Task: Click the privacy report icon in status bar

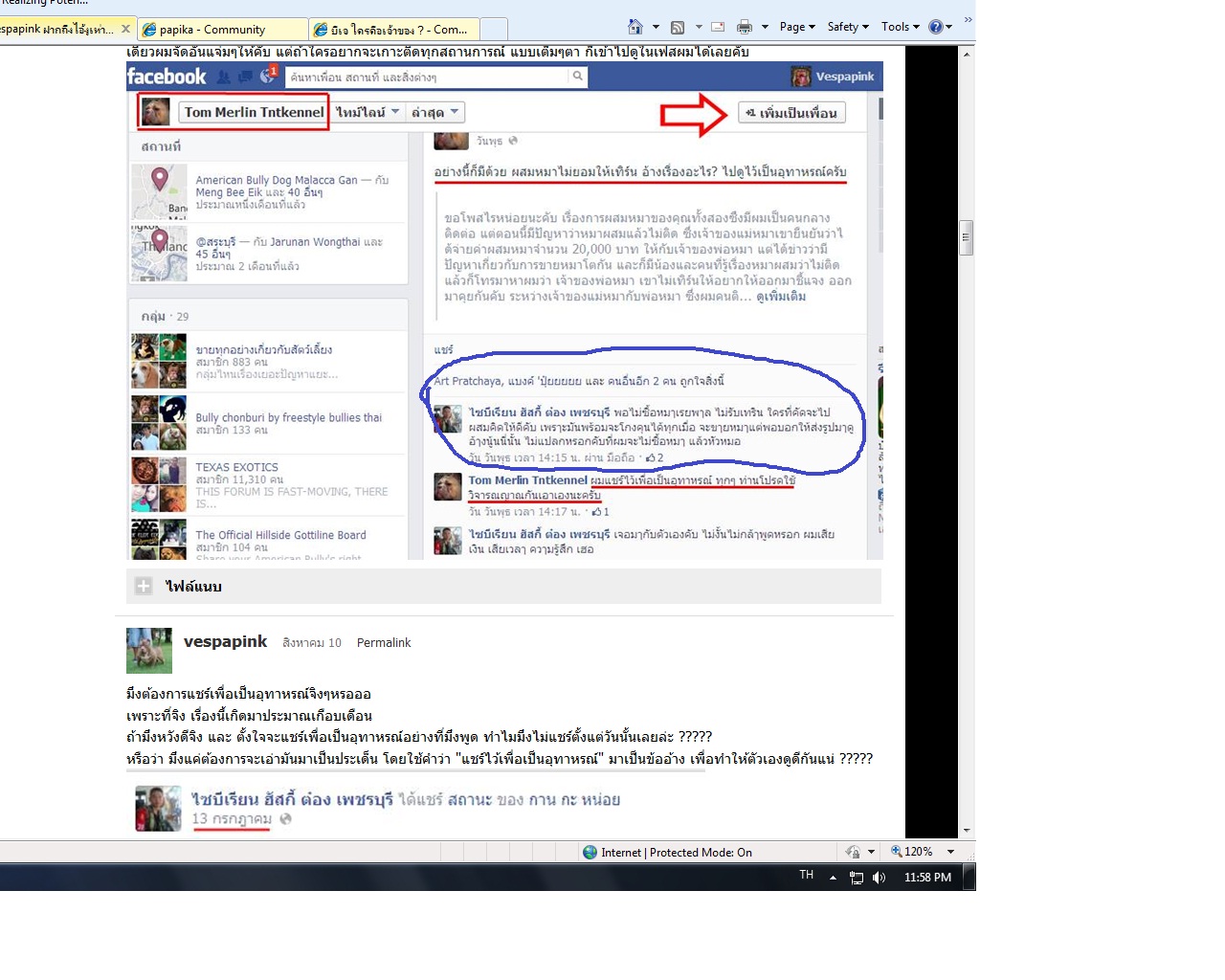Action: pyautogui.click(x=853, y=852)
